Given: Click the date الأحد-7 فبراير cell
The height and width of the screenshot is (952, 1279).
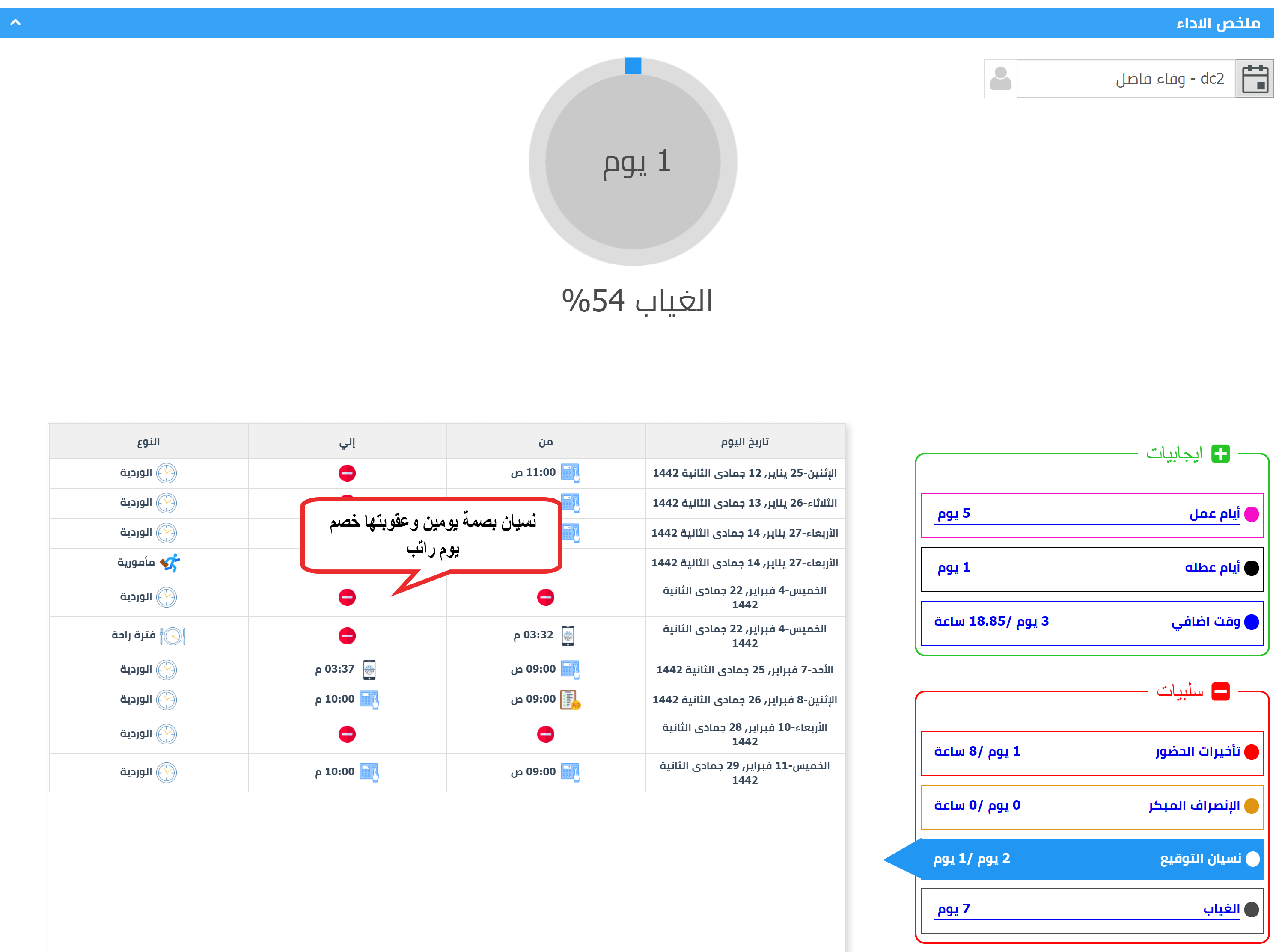Looking at the screenshot, I should (744, 670).
